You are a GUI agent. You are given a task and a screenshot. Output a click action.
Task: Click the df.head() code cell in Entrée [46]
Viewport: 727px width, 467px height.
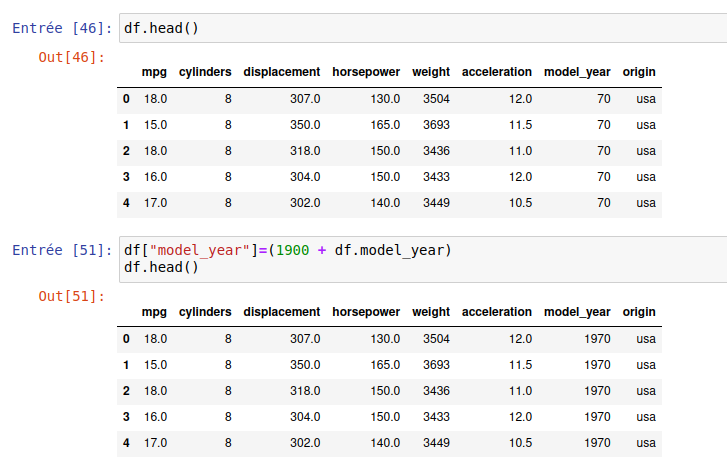pyautogui.click(x=400, y=28)
